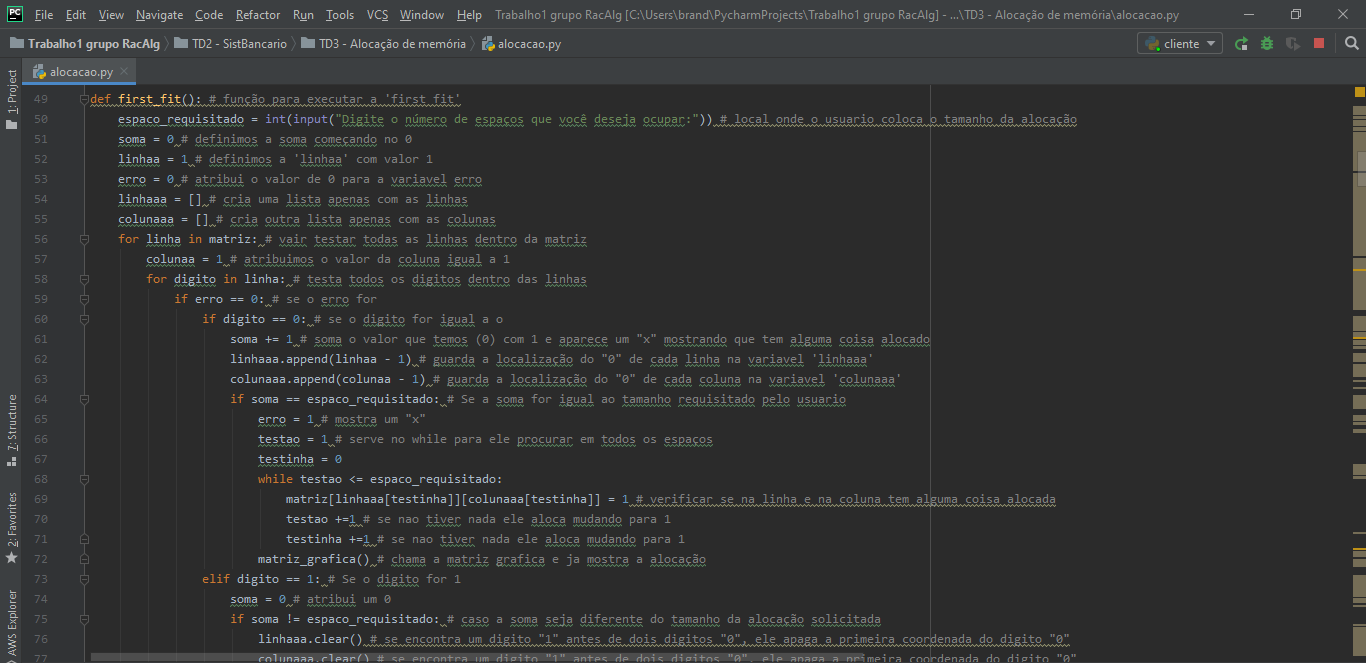Image resolution: width=1366 pixels, height=663 pixels.
Task: Click the Python file icon on alocacao.py tab
Action: 39,72
